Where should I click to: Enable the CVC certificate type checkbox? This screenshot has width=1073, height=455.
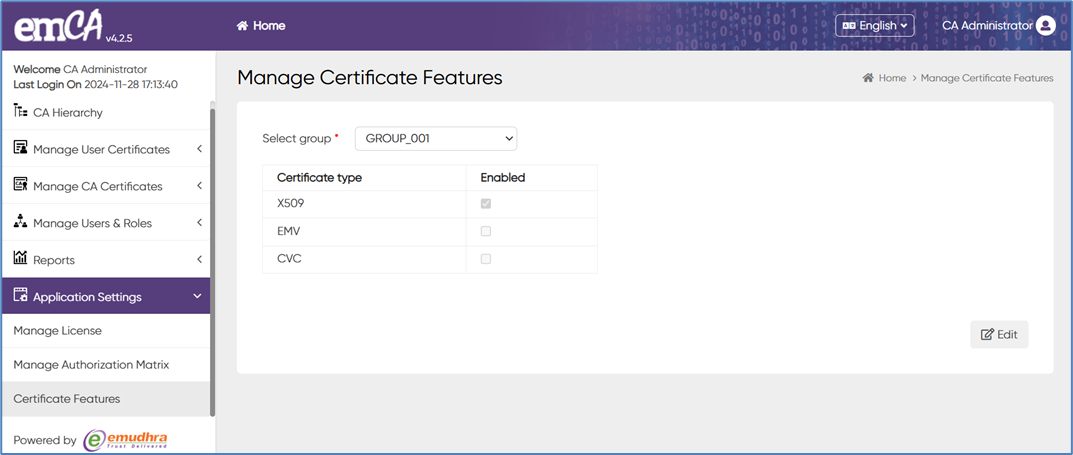pyautogui.click(x=486, y=259)
